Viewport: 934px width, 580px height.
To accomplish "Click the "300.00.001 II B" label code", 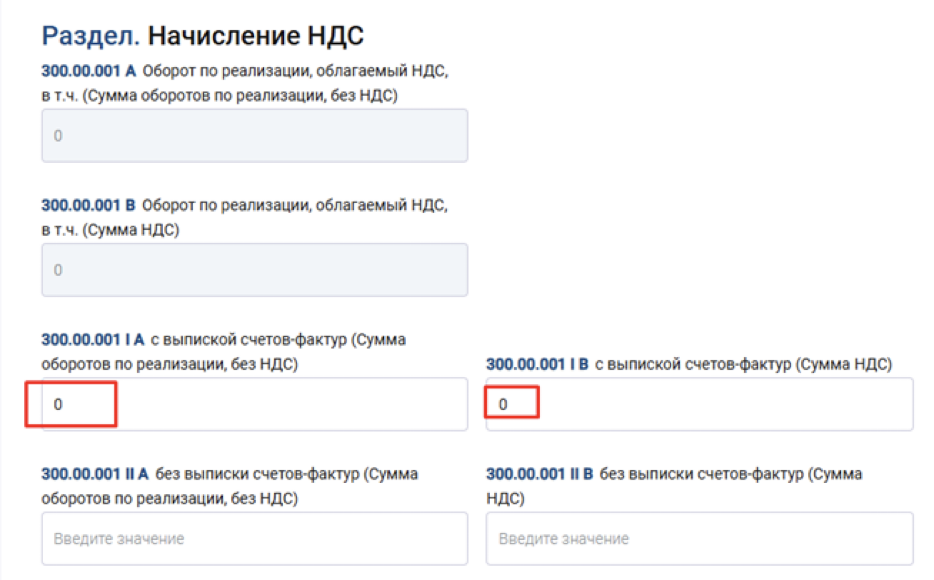I will click(x=540, y=474).
